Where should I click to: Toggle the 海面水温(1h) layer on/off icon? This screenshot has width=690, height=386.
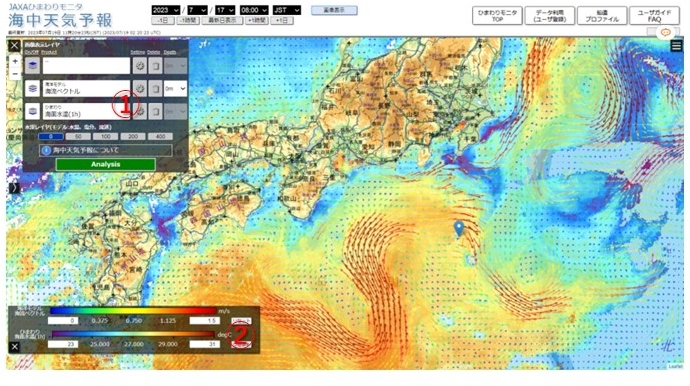[33, 111]
